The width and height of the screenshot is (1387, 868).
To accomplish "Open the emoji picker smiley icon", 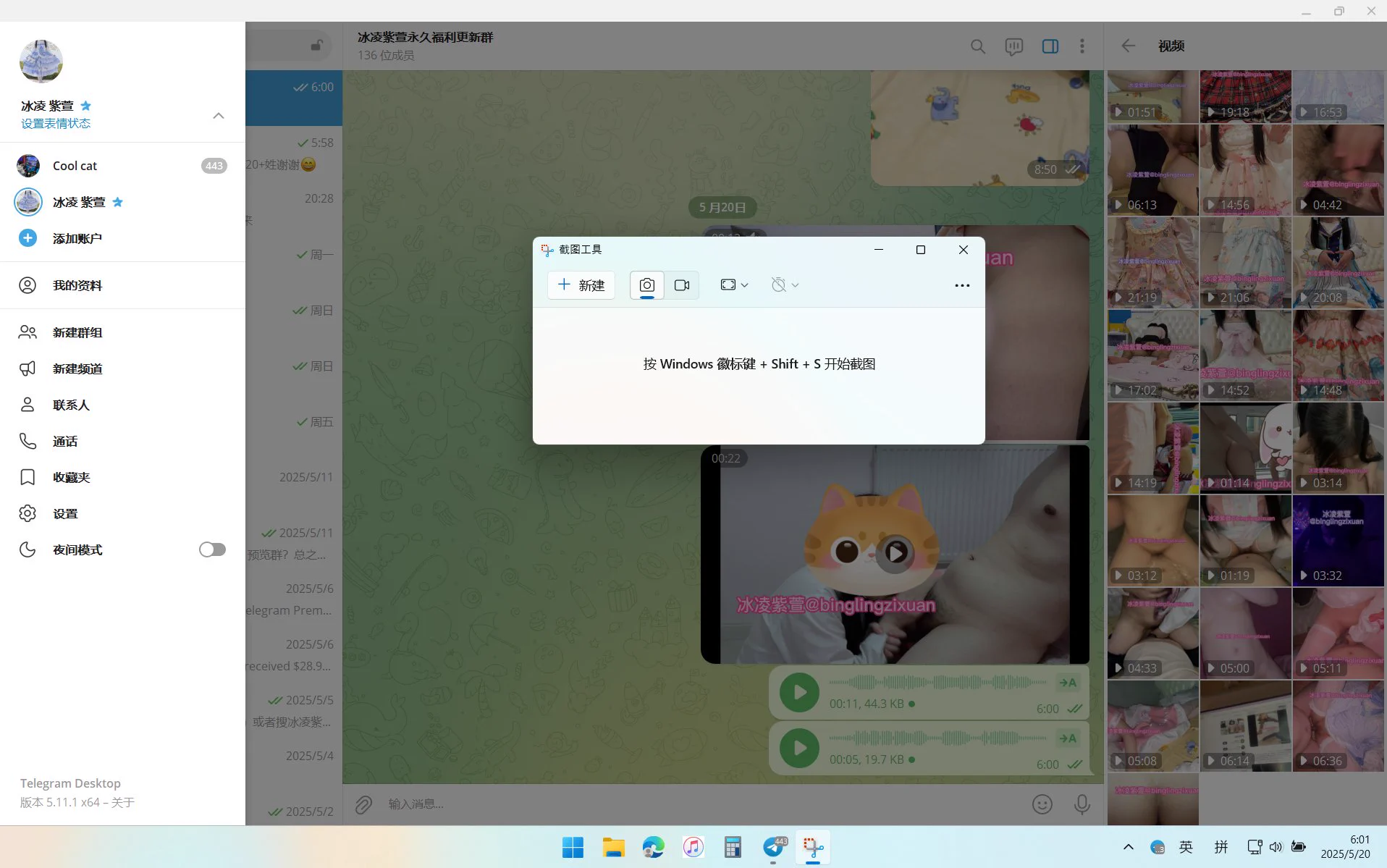I will 1042,804.
